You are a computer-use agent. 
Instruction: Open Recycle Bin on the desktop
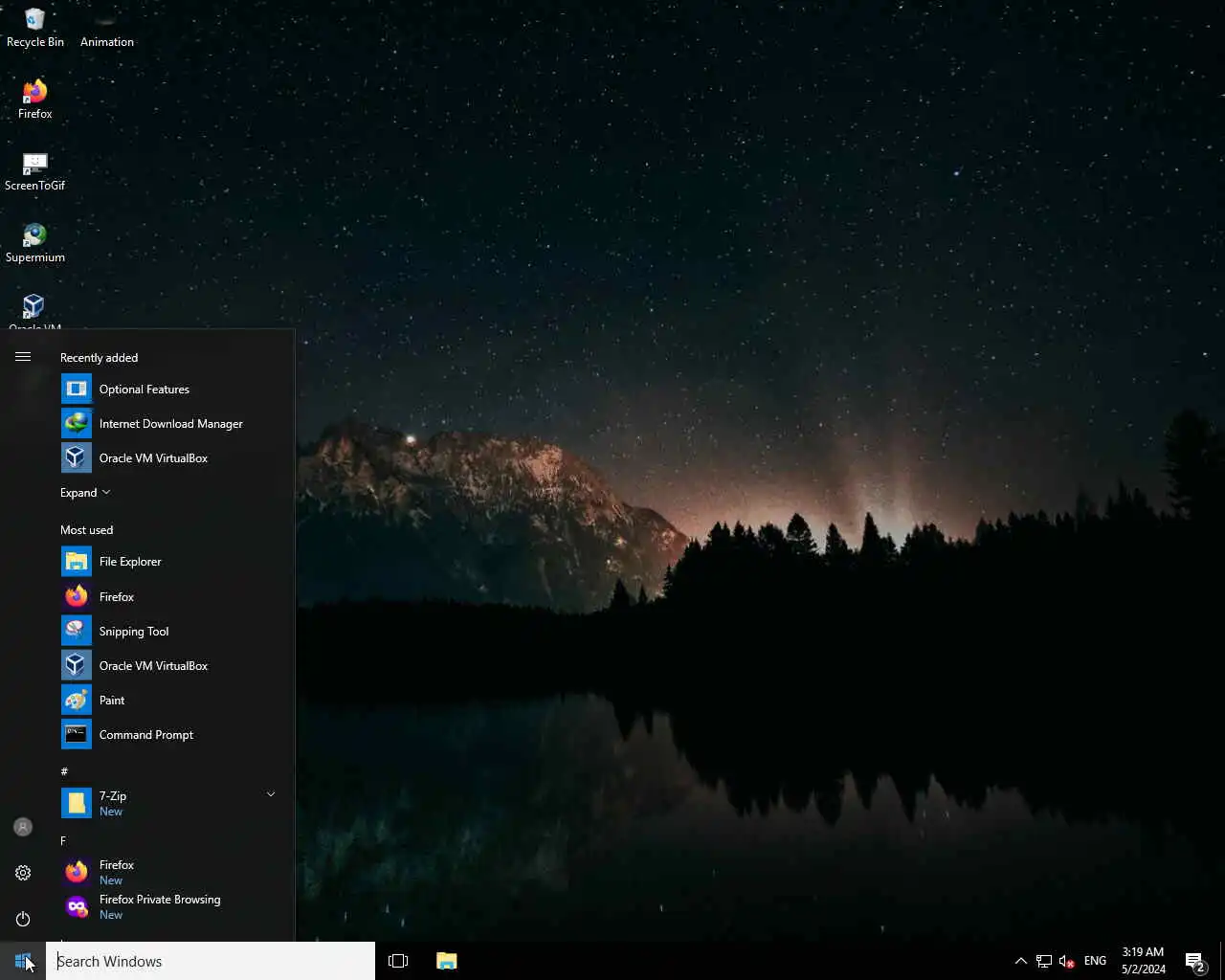[x=34, y=27]
